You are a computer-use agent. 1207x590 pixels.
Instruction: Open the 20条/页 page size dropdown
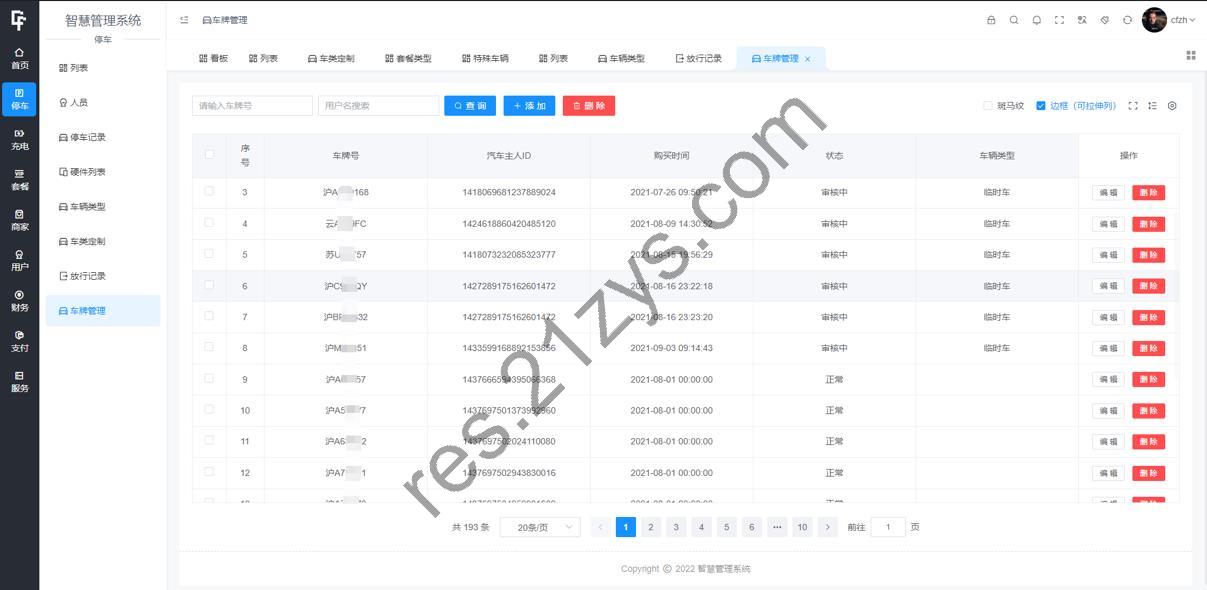tap(540, 527)
